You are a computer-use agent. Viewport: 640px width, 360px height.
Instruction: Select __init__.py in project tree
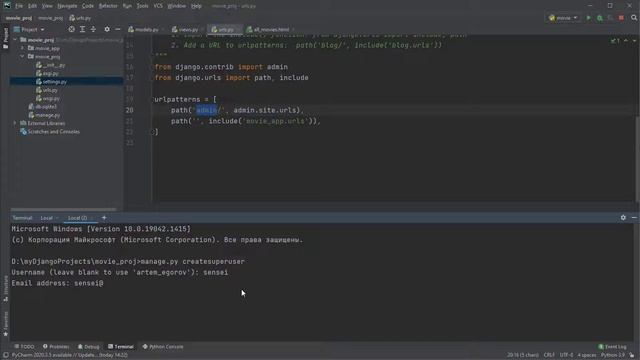click(x=51, y=65)
